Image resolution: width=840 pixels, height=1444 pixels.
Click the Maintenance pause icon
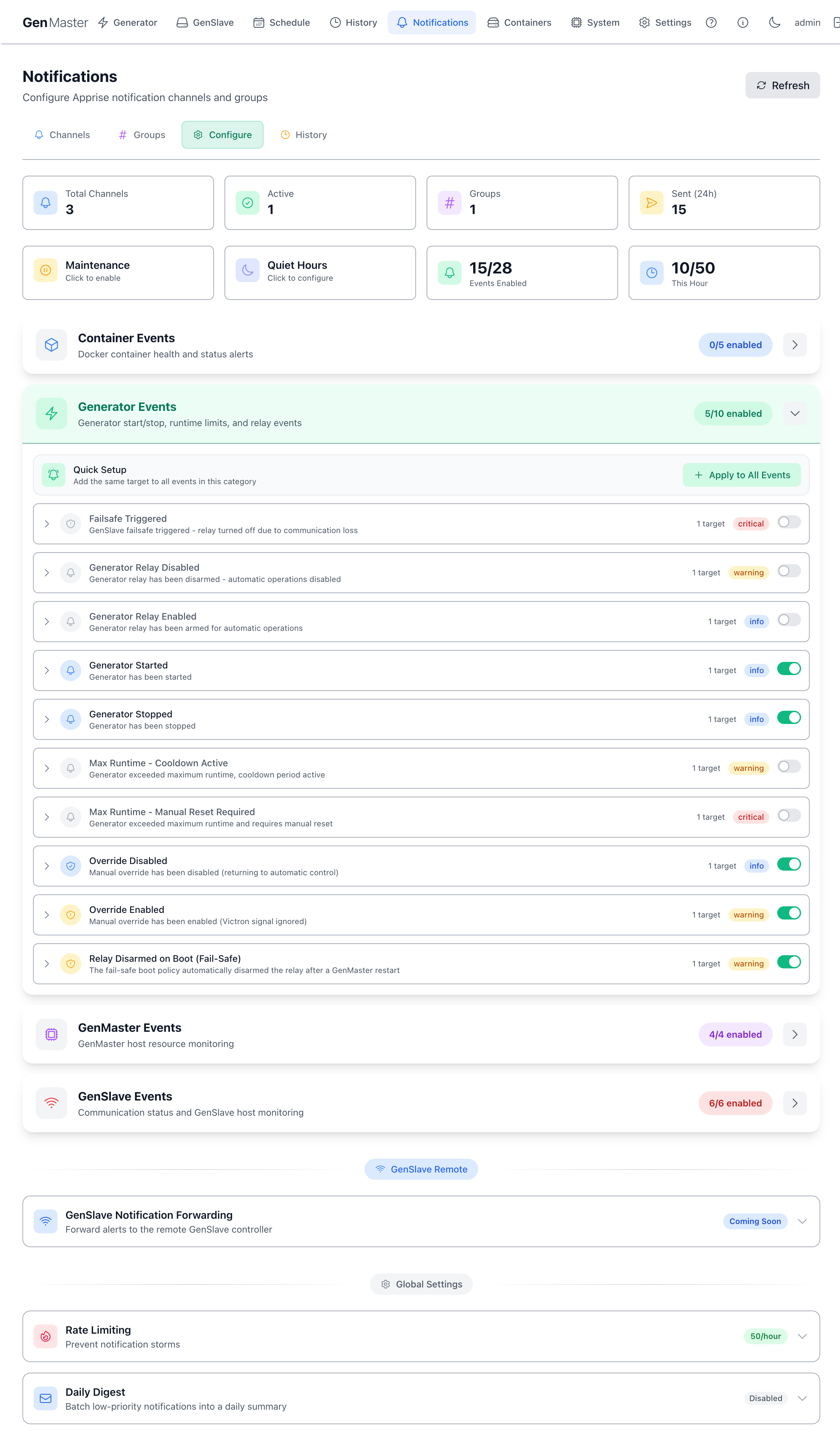[45, 271]
